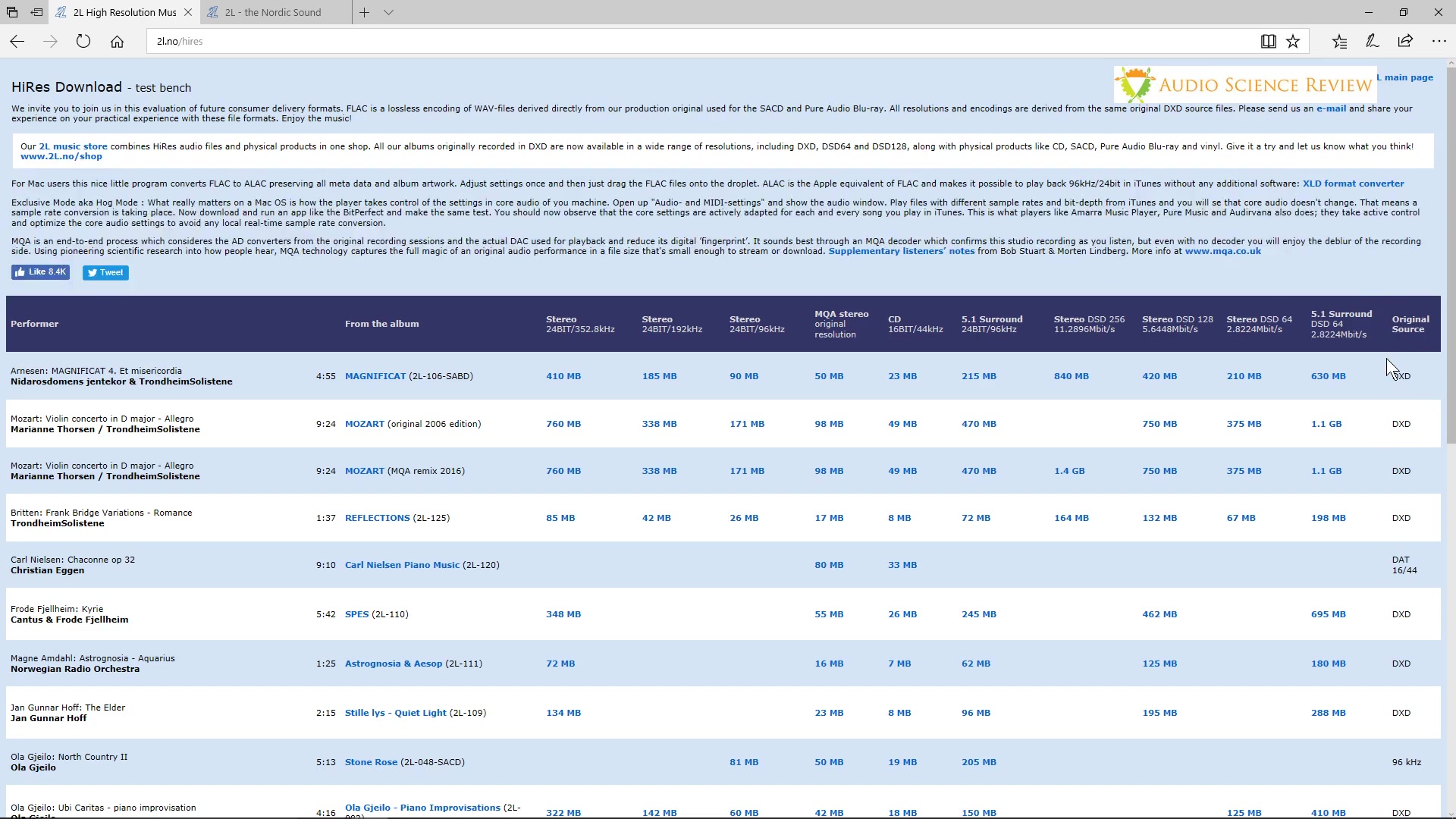Click the MOZART original 2006 edition link

[365, 424]
